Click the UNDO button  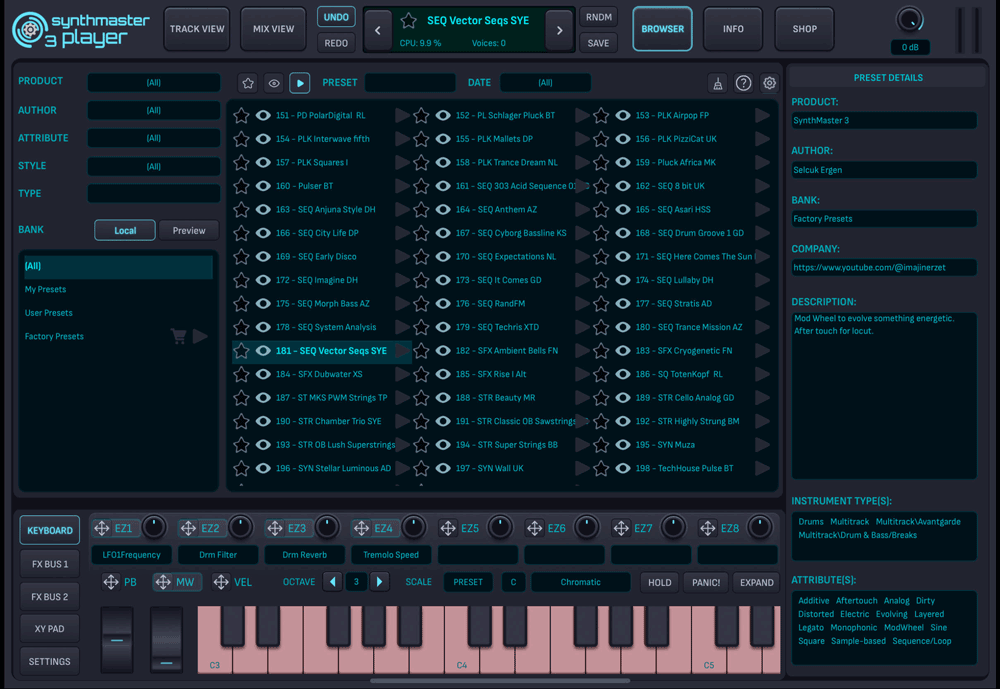tap(336, 17)
